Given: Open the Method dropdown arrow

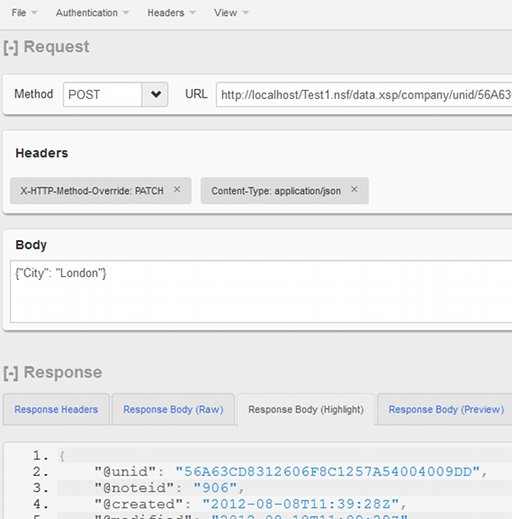Looking at the screenshot, I should (x=155, y=94).
